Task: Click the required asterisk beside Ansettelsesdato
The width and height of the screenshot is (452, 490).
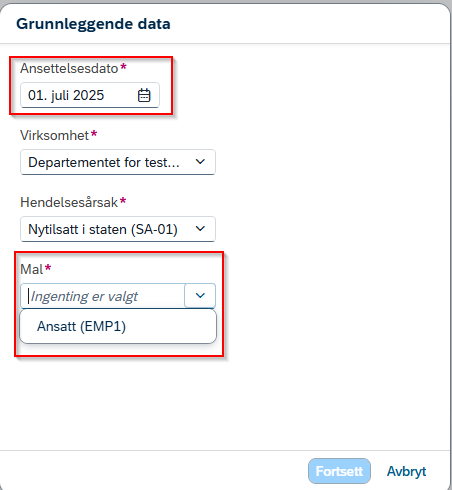Action: (x=123, y=66)
